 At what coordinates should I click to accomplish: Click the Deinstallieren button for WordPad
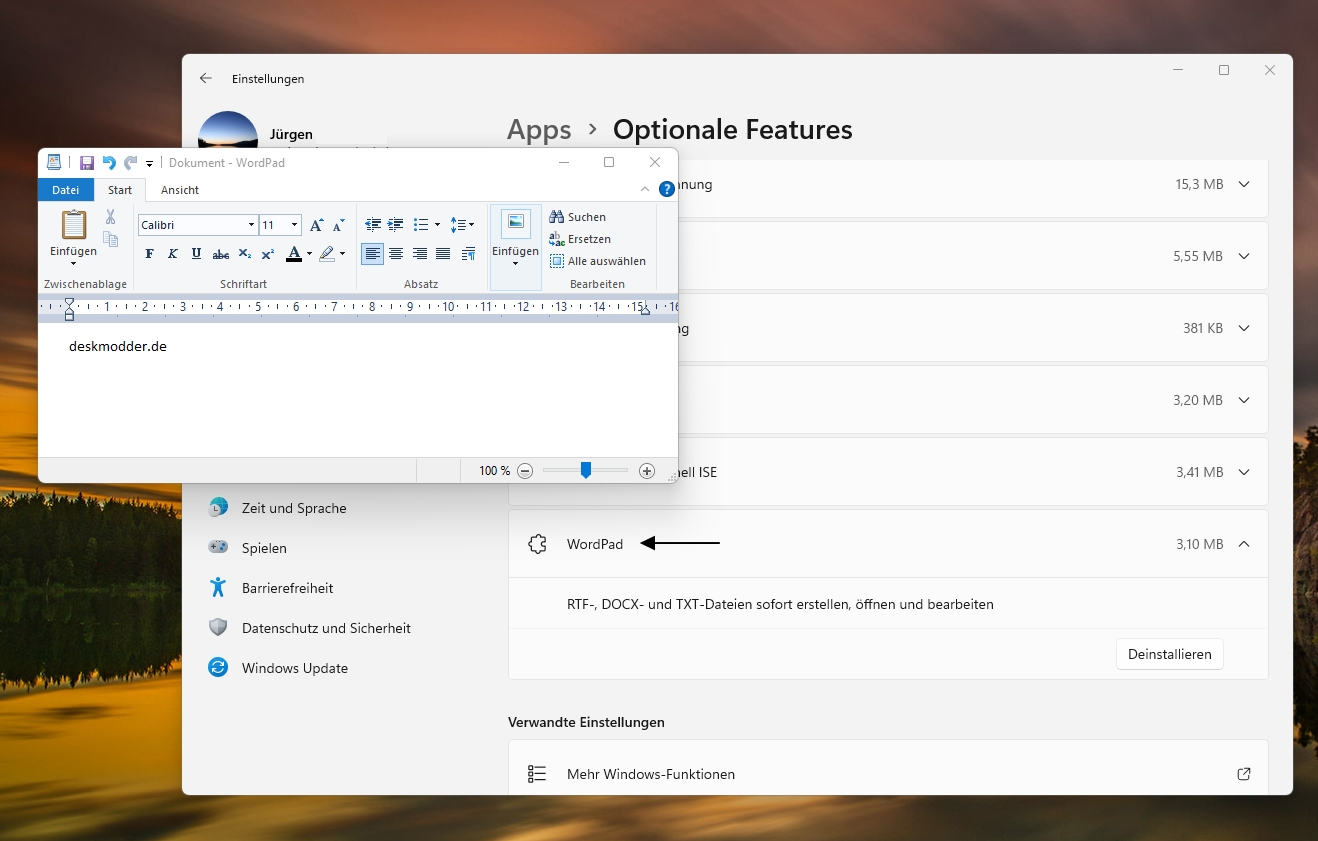click(x=1169, y=654)
